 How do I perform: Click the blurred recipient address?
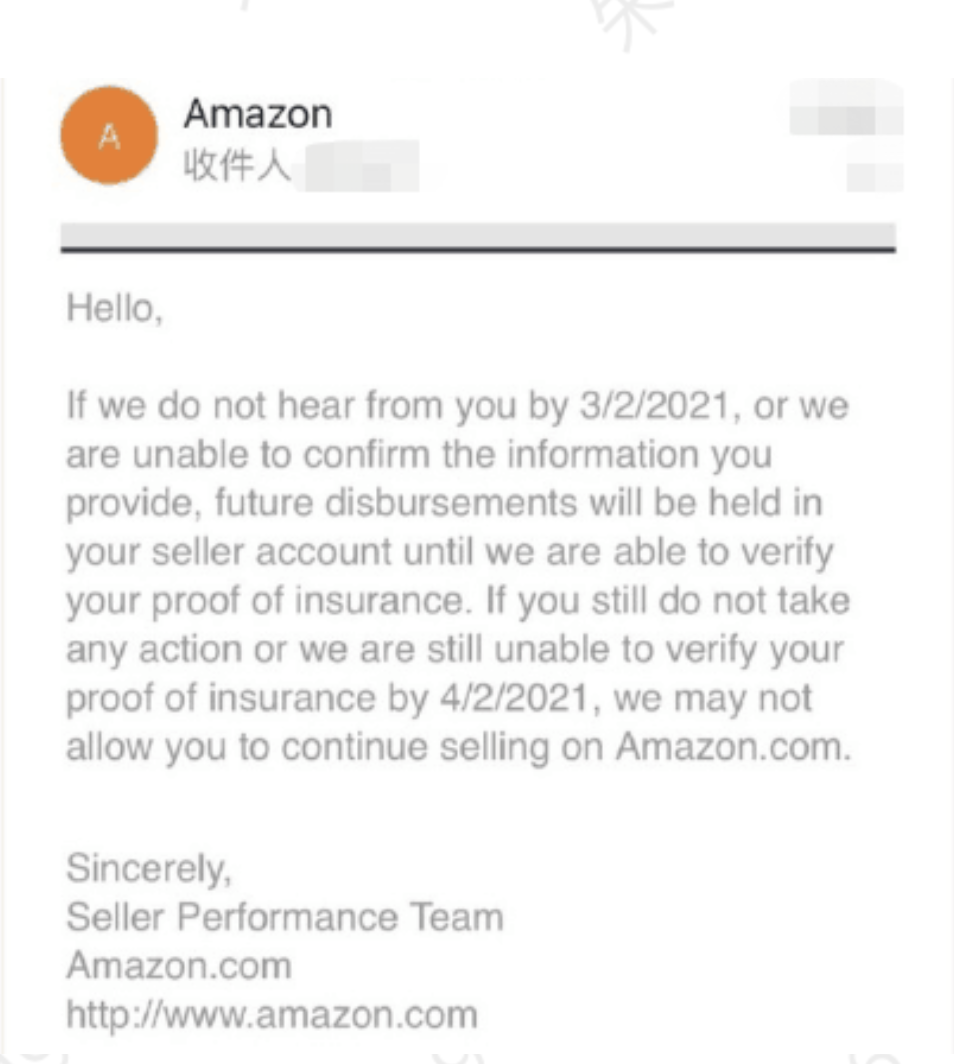(362, 166)
